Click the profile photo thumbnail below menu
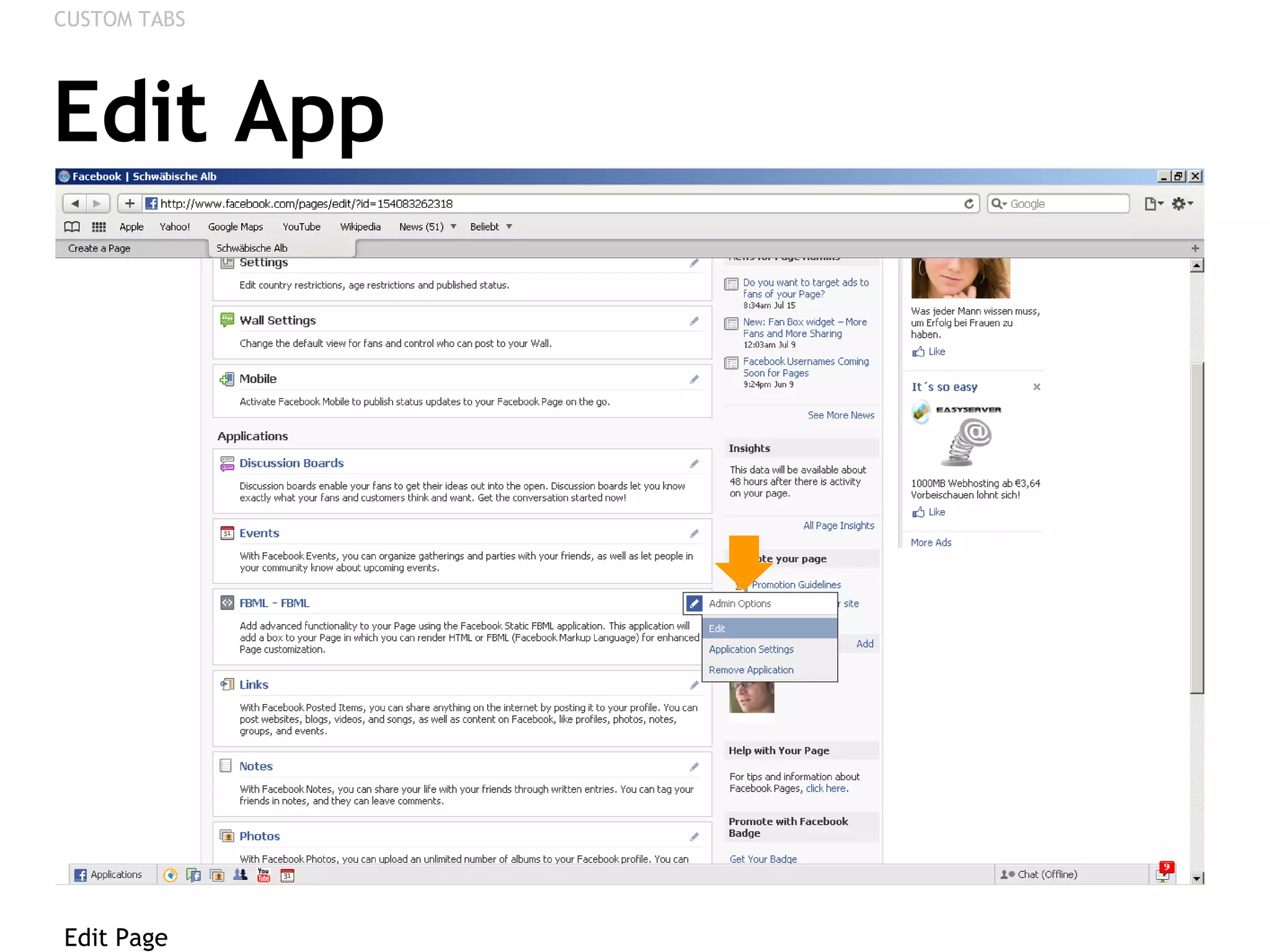Image resolution: width=1270 pixels, height=952 pixels. 752,697
